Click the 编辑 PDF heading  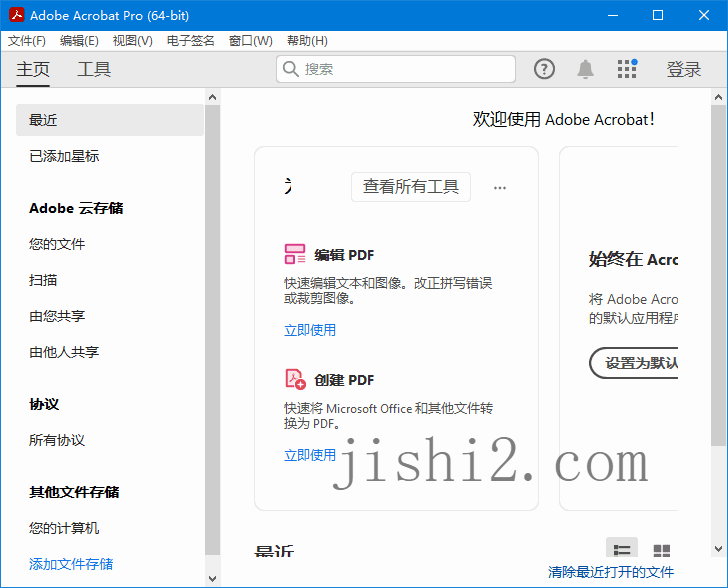click(x=344, y=255)
